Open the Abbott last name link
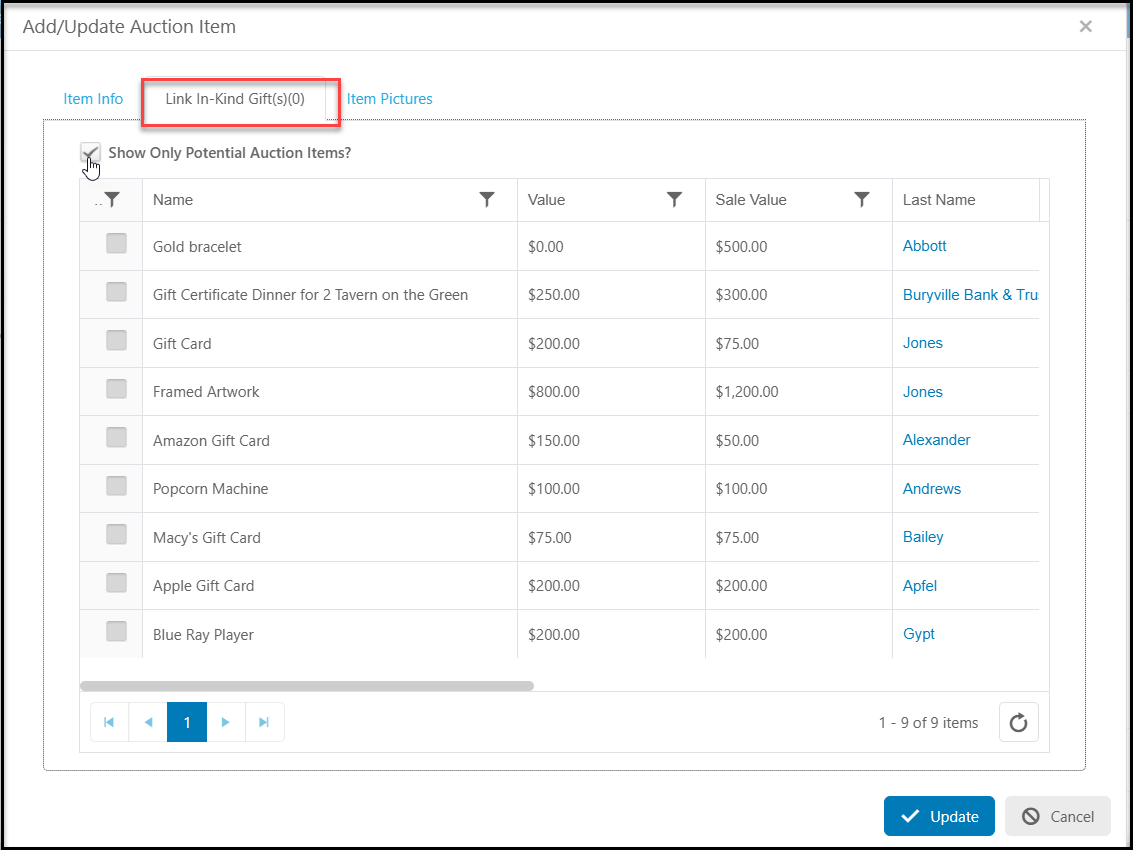The height and width of the screenshot is (850, 1133). (x=924, y=246)
